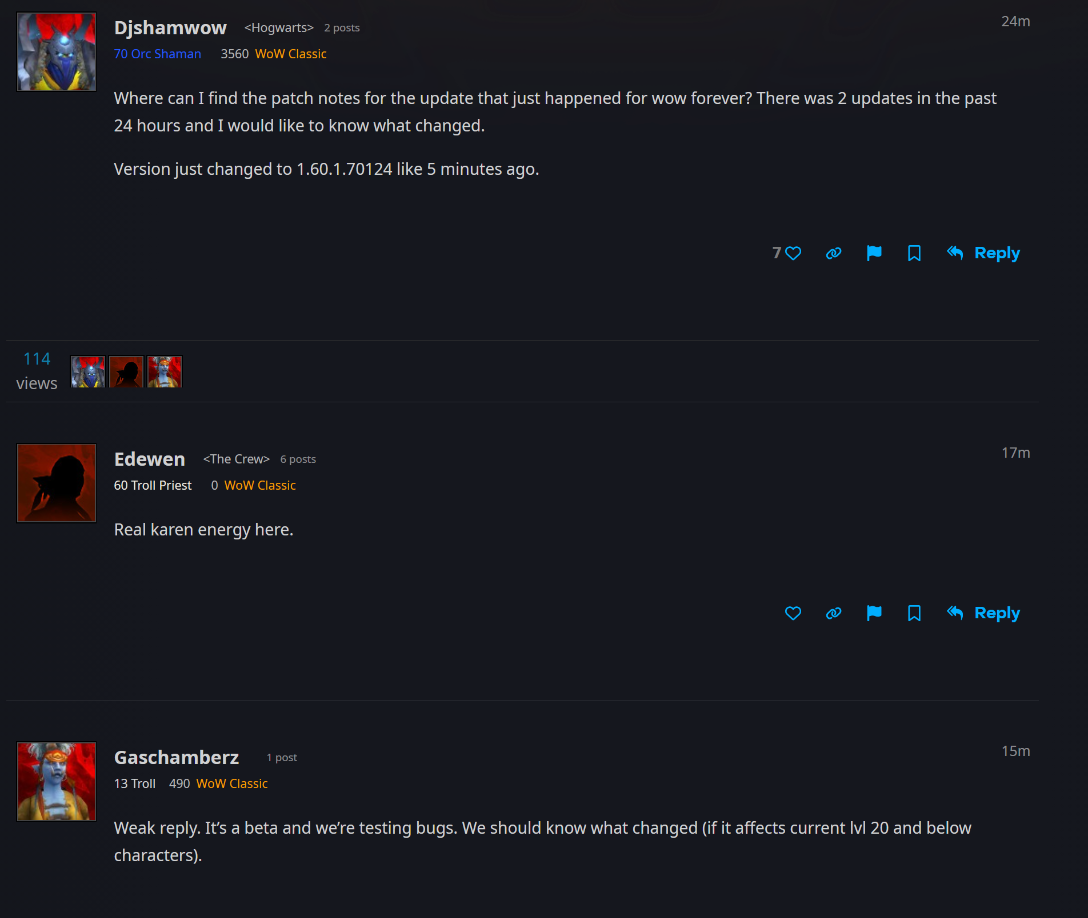Image resolution: width=1088 pixels, height=918 pixels.
Task: Reply to Djshamwow's post
Action: 983,253
